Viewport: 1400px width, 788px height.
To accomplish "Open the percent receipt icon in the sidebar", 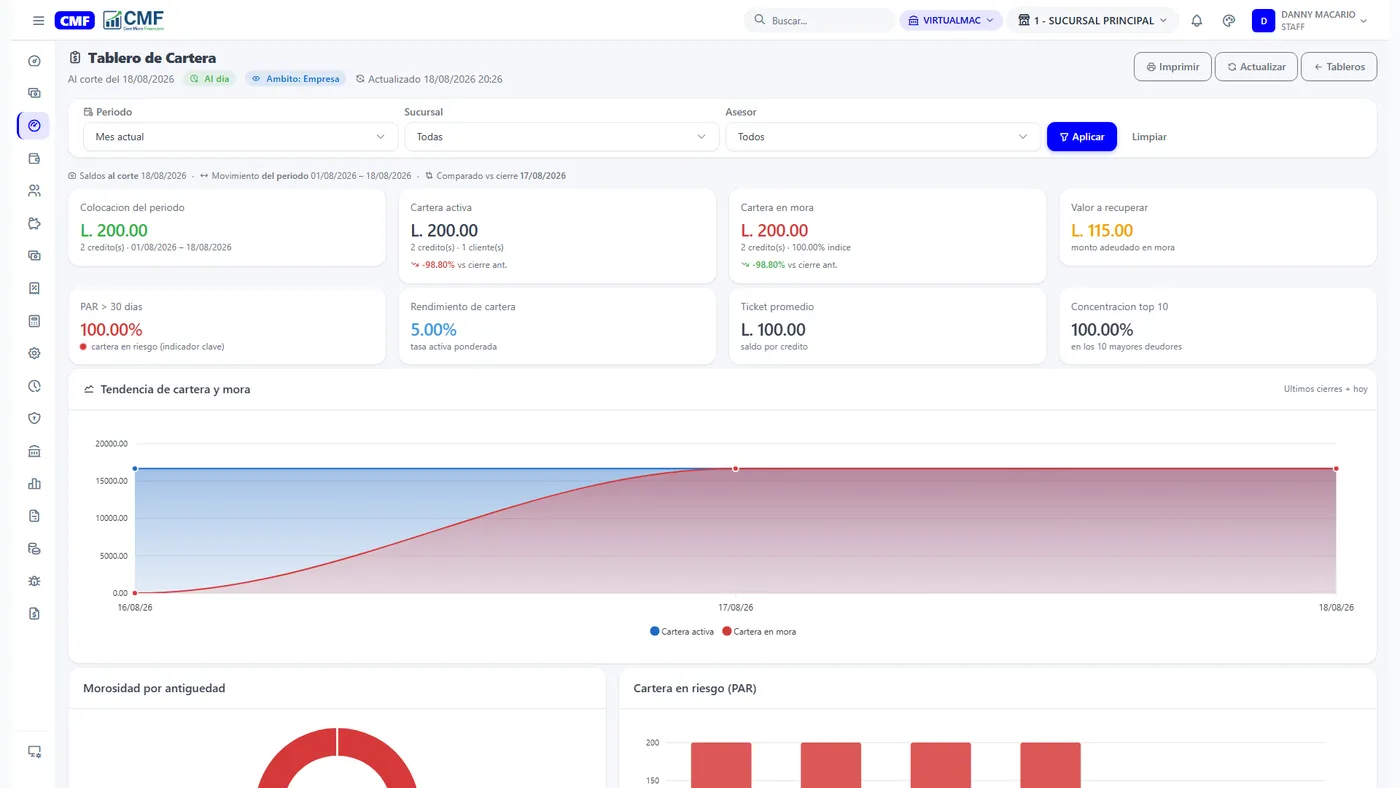I will [34, 288].
